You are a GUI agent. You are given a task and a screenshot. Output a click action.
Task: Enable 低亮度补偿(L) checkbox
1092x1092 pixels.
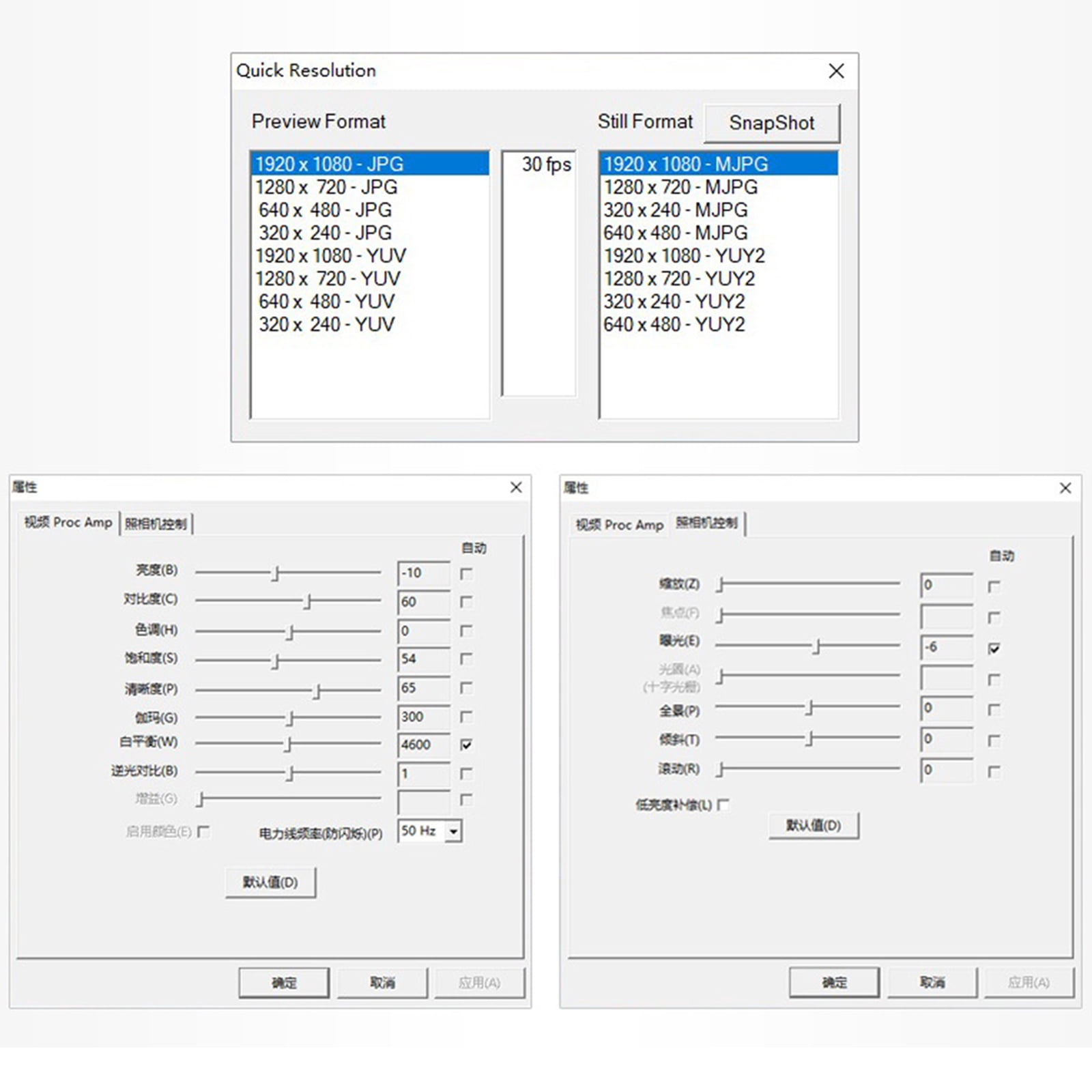[723, 805]
